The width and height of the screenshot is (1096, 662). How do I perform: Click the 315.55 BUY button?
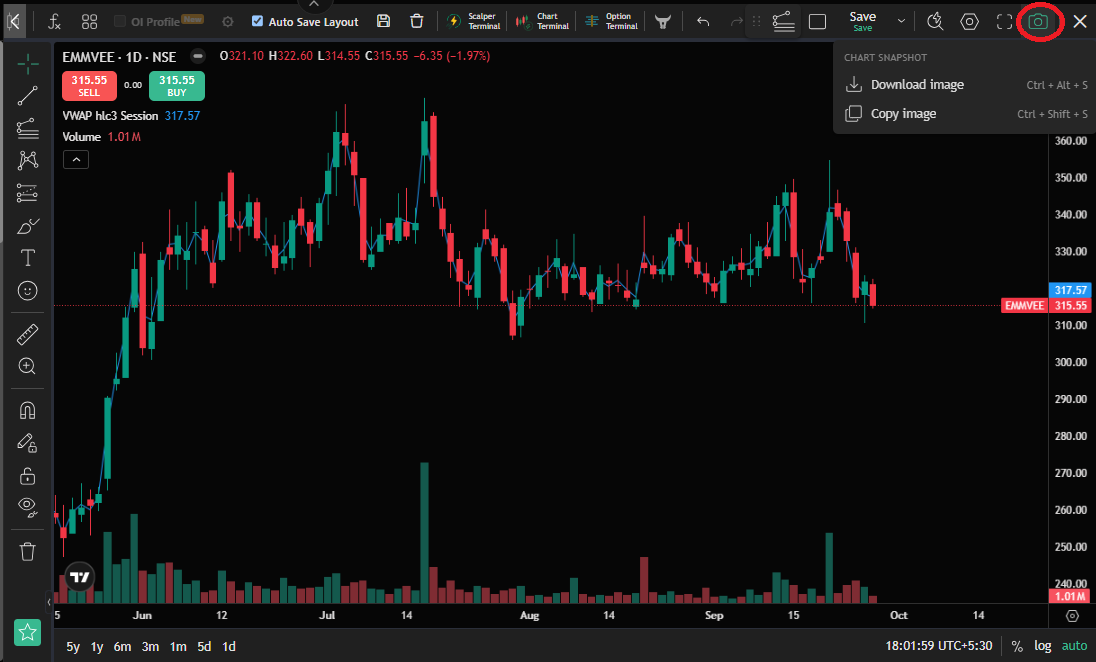(x=177, y=86)
